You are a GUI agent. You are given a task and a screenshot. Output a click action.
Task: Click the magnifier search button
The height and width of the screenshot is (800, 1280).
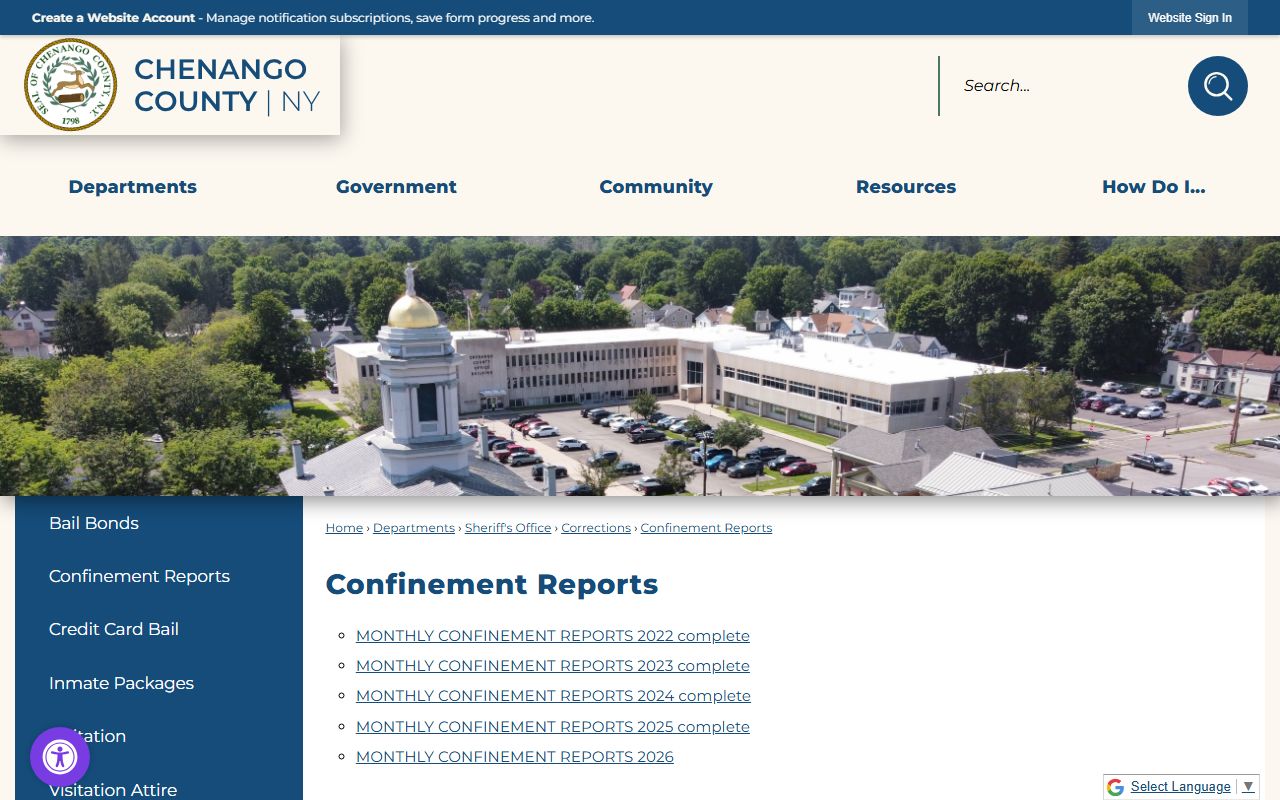click(1217, 86)
